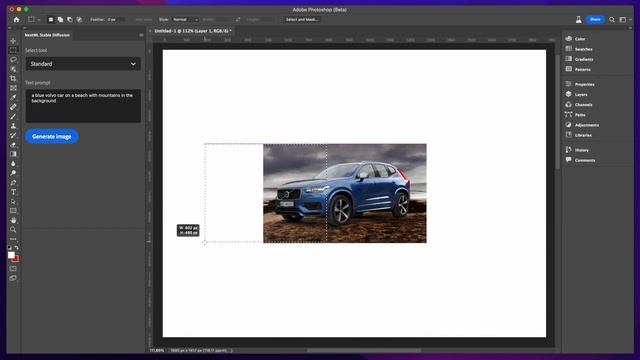640x360 pixels.
Task: Open the Libraries panel
Action: point(578,135)
